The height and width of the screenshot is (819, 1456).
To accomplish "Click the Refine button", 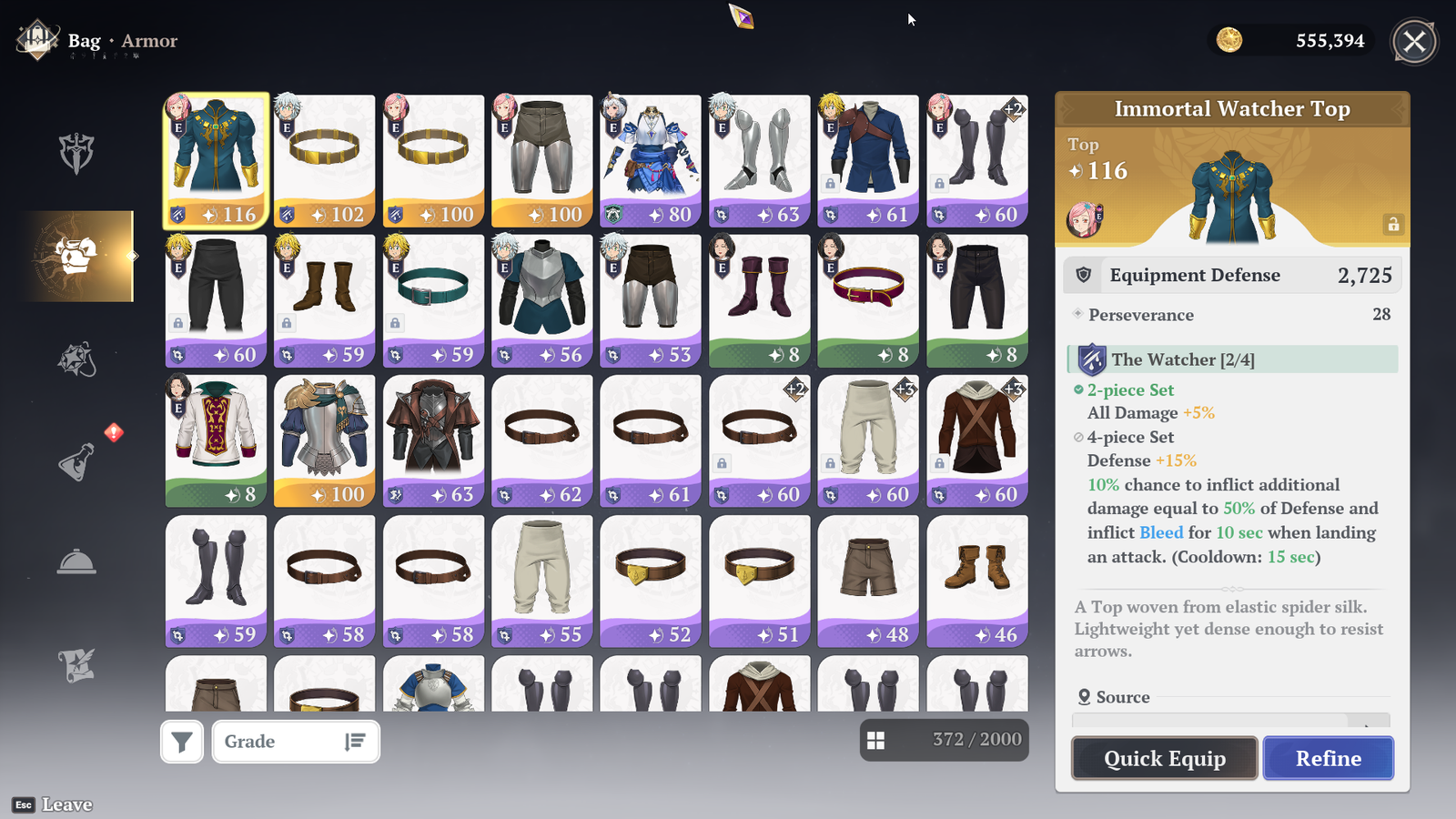I will pyautogui.click(x=1329, y=758).
